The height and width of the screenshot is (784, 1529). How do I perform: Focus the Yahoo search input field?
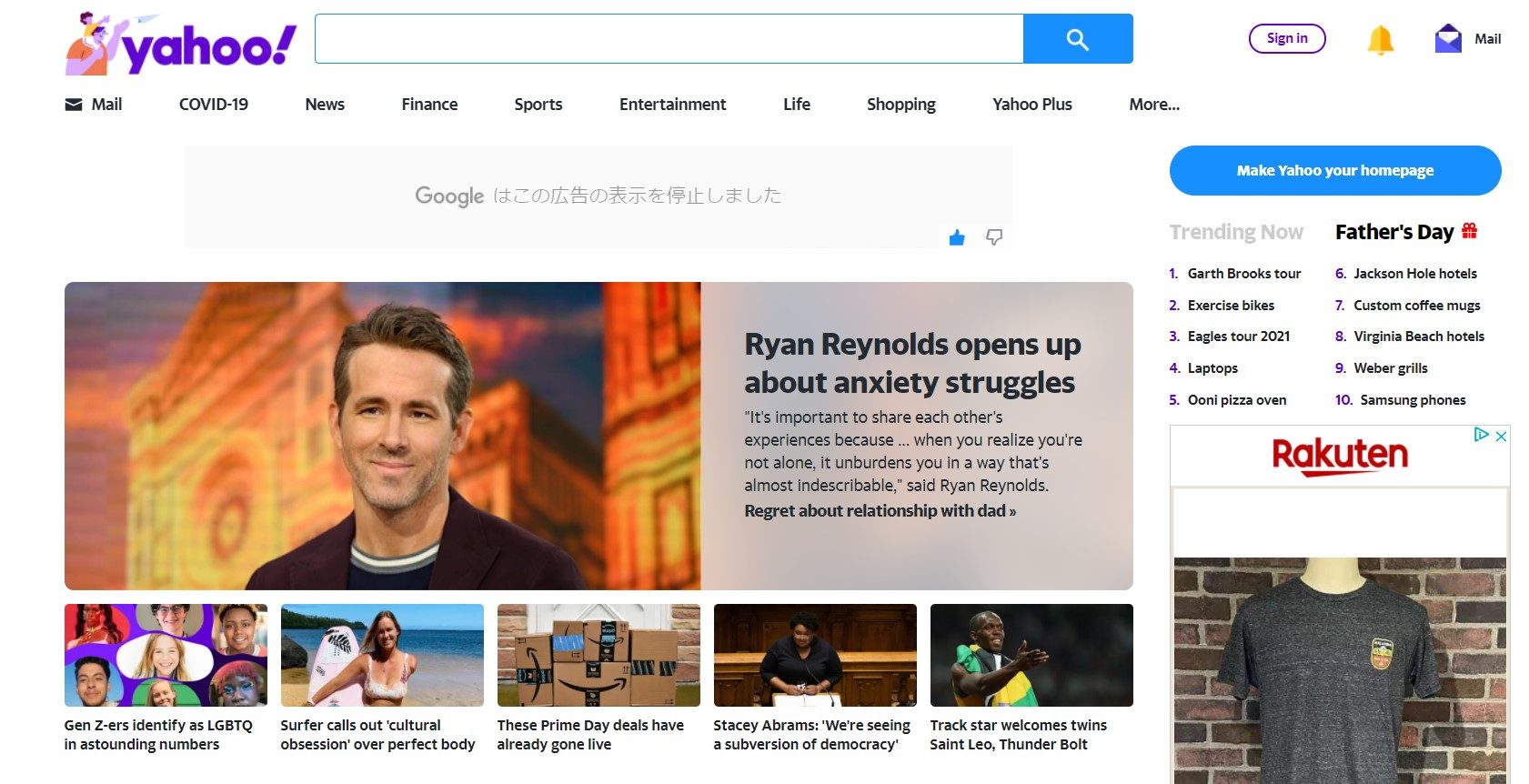pos(669,39)
